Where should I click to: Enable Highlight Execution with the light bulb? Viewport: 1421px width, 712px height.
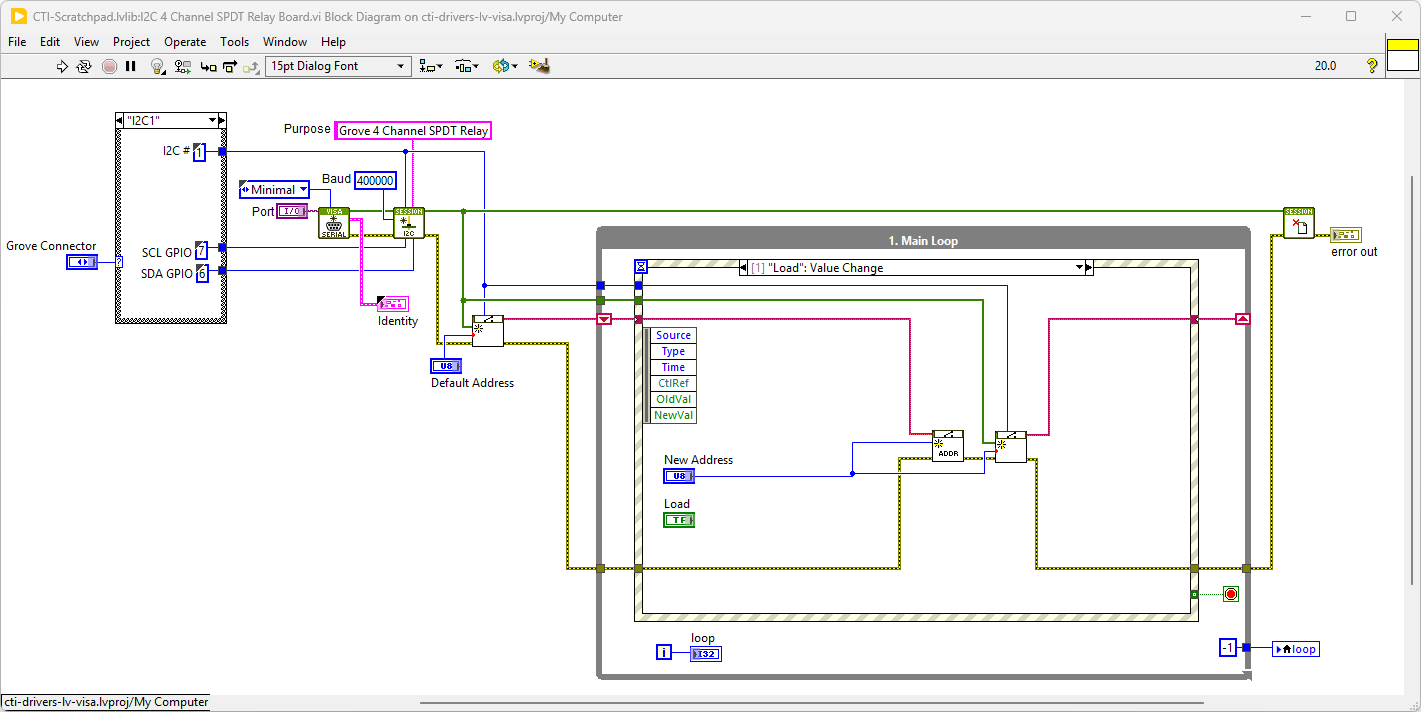point(157,66)
